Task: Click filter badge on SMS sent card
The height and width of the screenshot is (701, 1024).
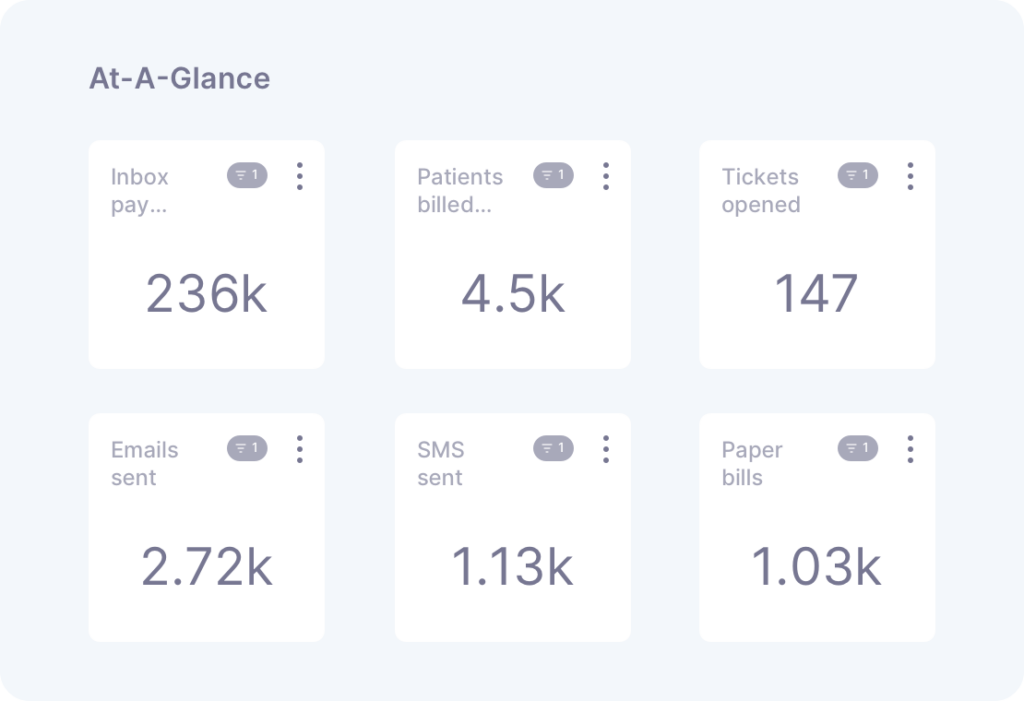Action: (553, 448)
